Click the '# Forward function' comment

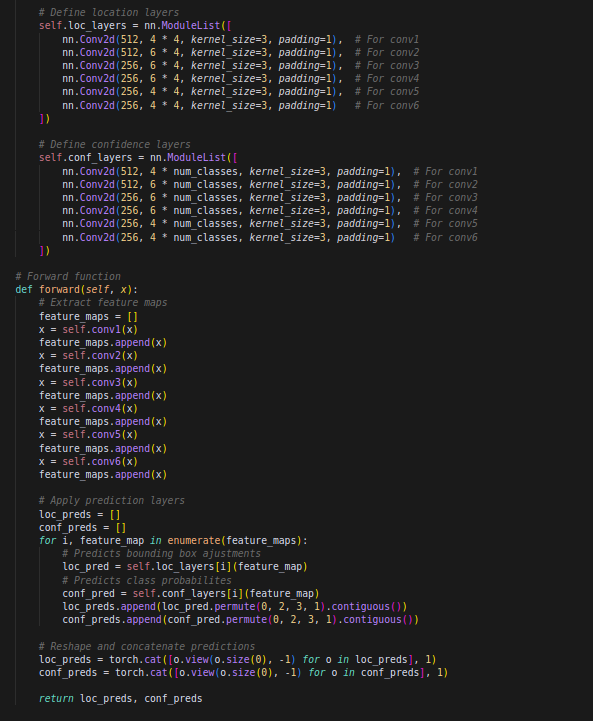(68, 276)
